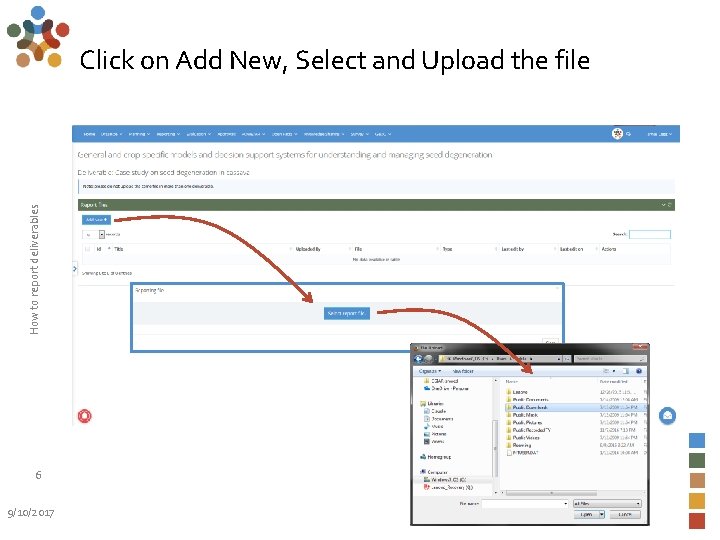The width and height of the screenshot is (720, 540).
Task: Open the Home menu item
Action: pyautogui.click(x=90, y=134)
